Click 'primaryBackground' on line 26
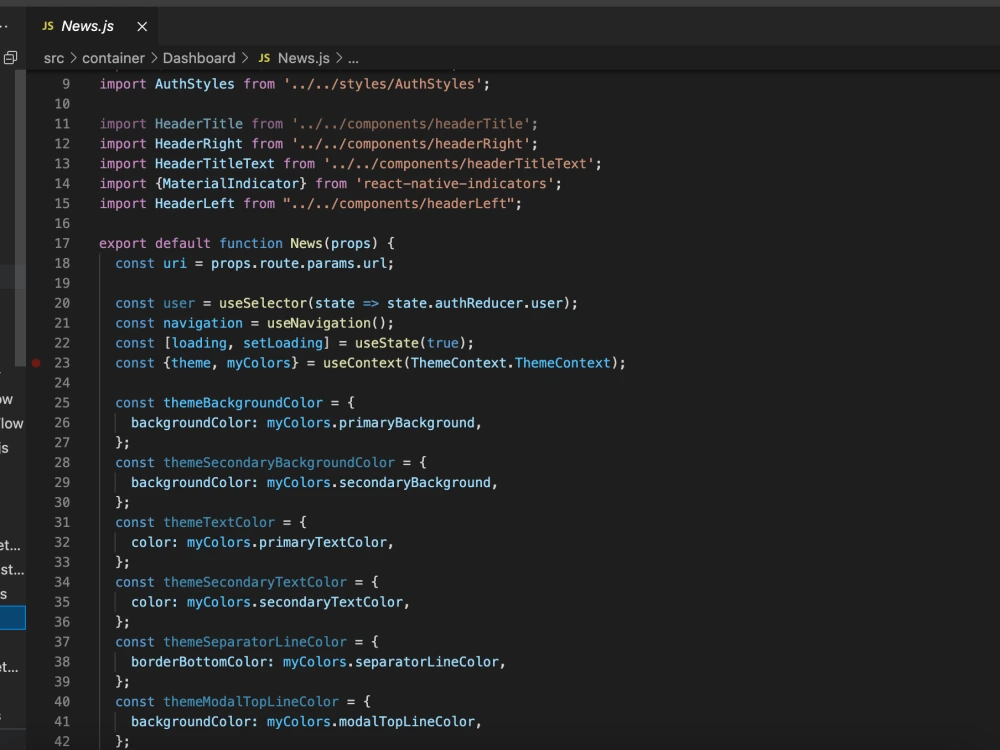1000x750 pixels. pos(406,423)
